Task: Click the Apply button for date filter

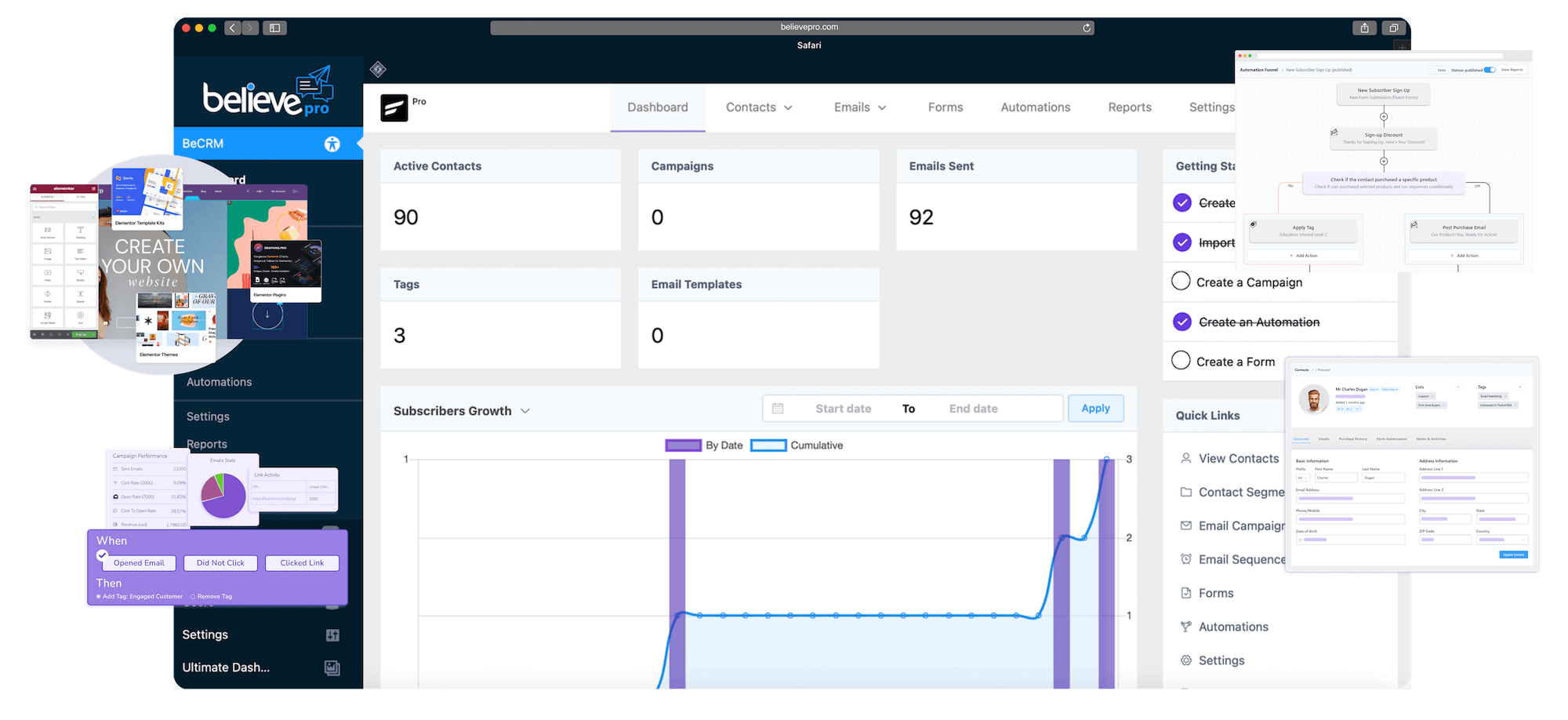Action: click(x=1095, y=408)
